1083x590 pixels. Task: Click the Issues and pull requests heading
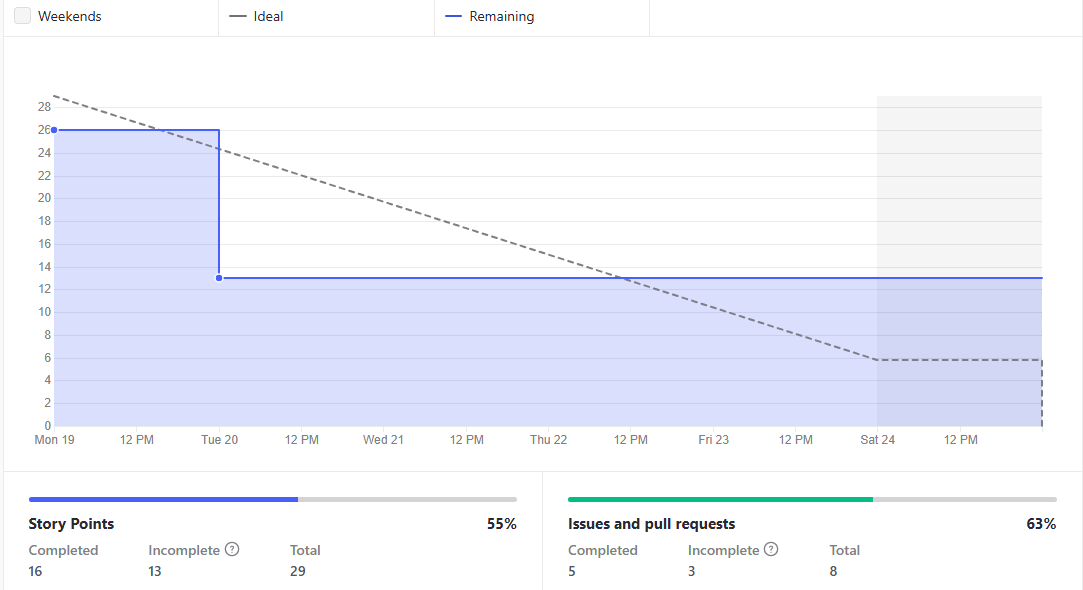tap(651, 524)
